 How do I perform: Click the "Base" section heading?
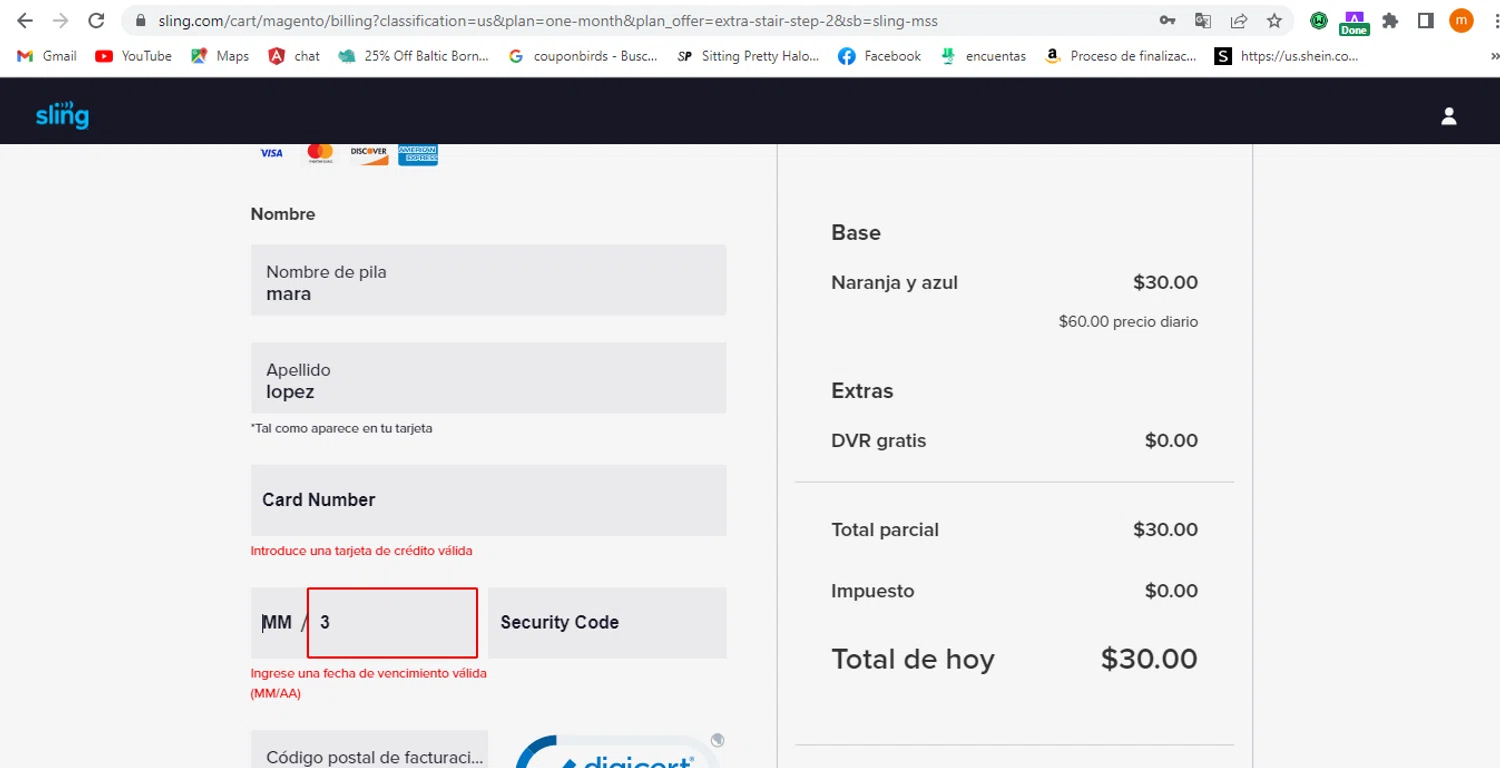(x=856, y=233)
